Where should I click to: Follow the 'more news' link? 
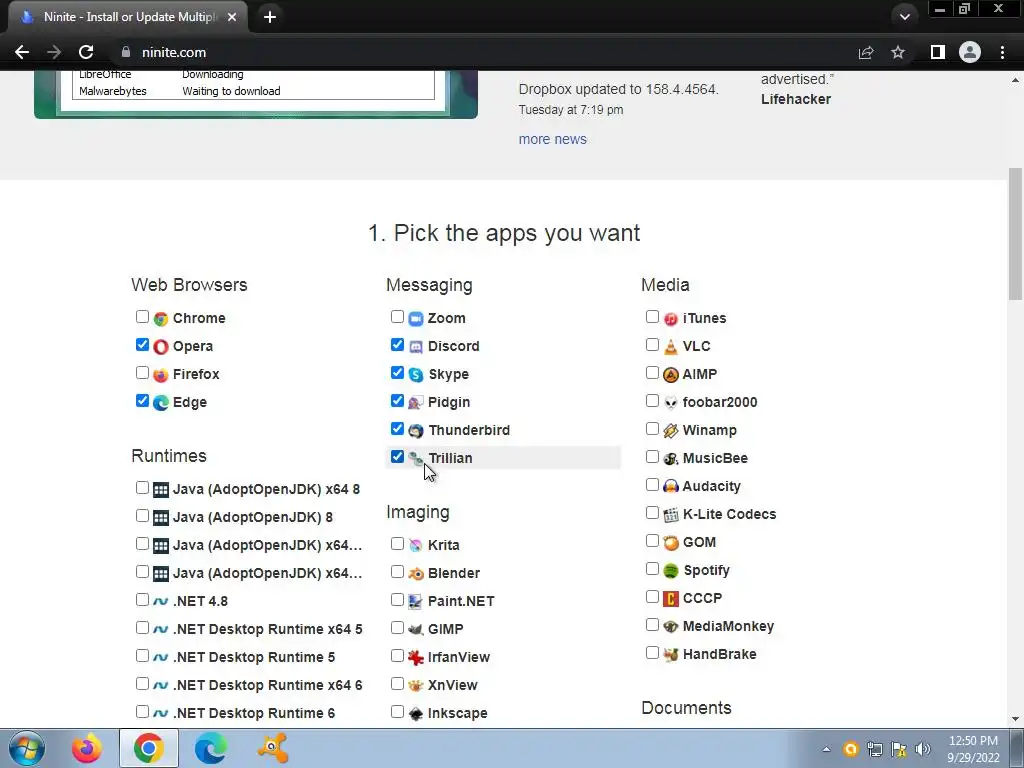click(x=552, y=139)
